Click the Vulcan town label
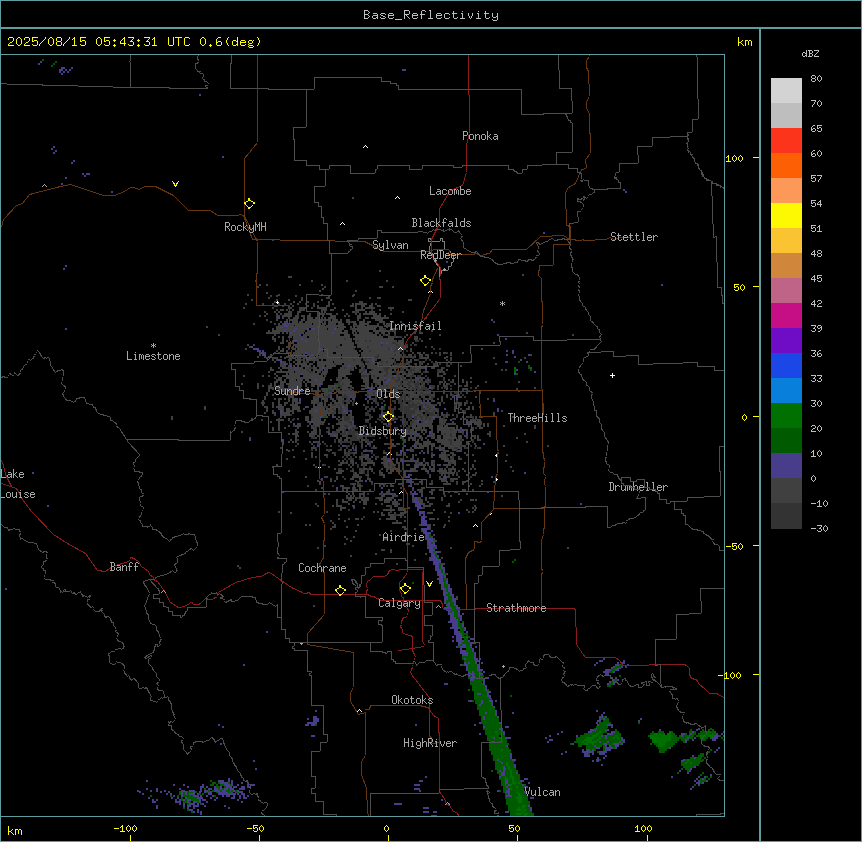This screenshot has height=842, width=862. 542,792
